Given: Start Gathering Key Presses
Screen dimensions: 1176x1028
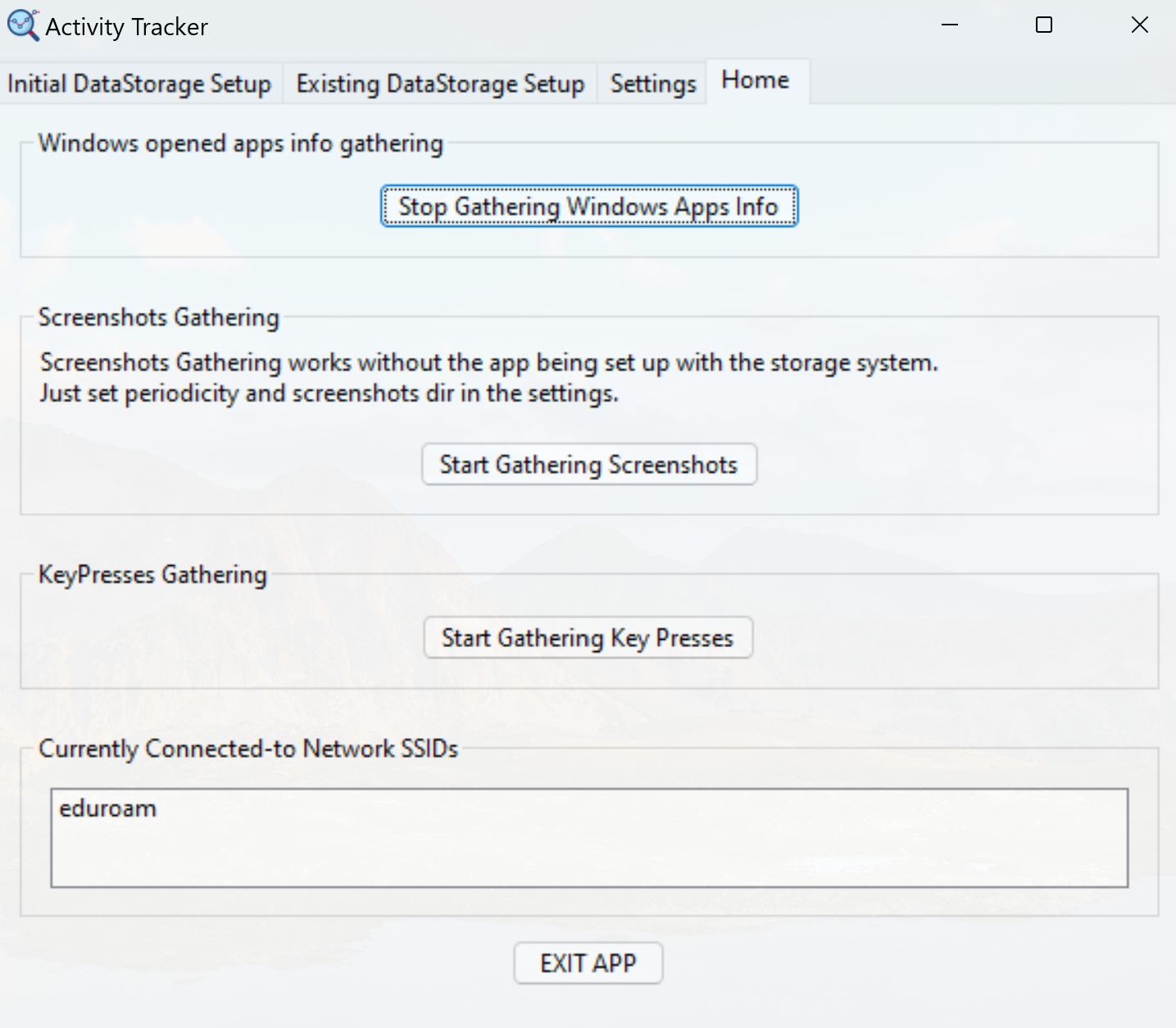Looking at the screenshot, I should [x=588, y=637].
